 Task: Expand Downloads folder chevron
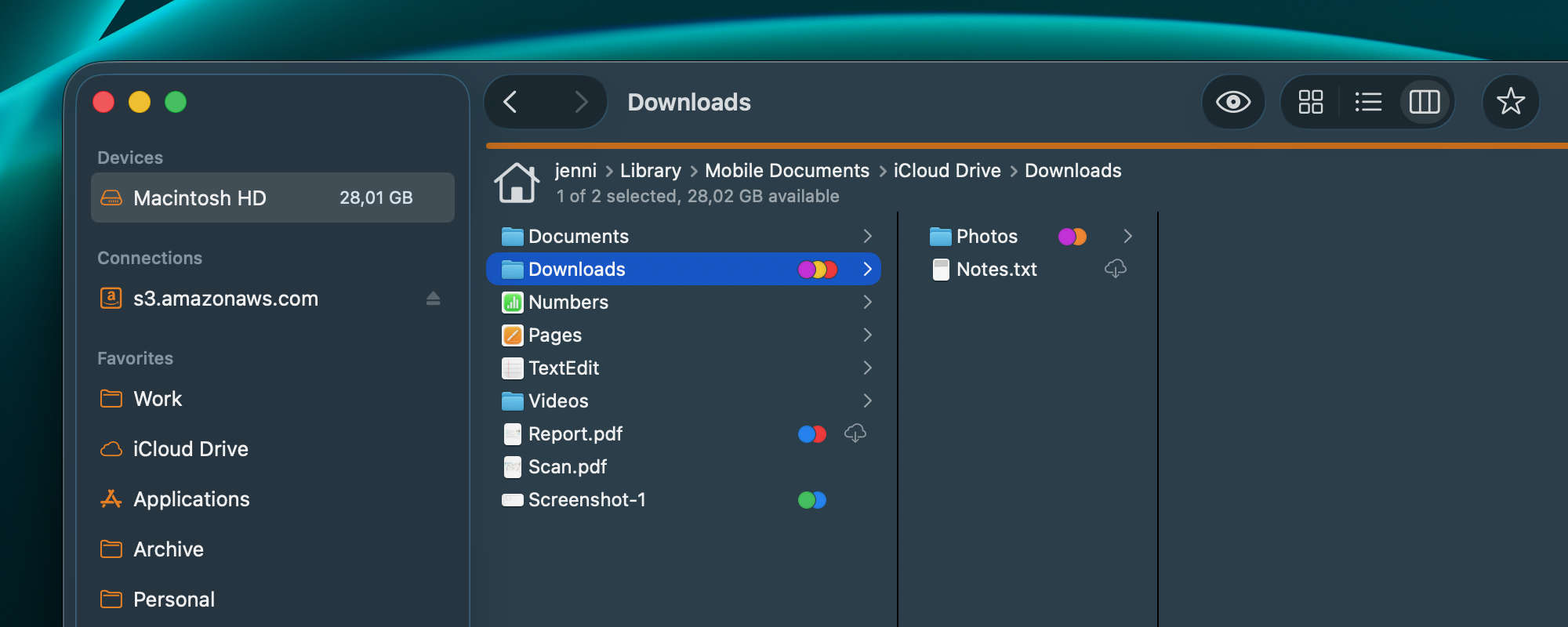click(x=867, y=269)
